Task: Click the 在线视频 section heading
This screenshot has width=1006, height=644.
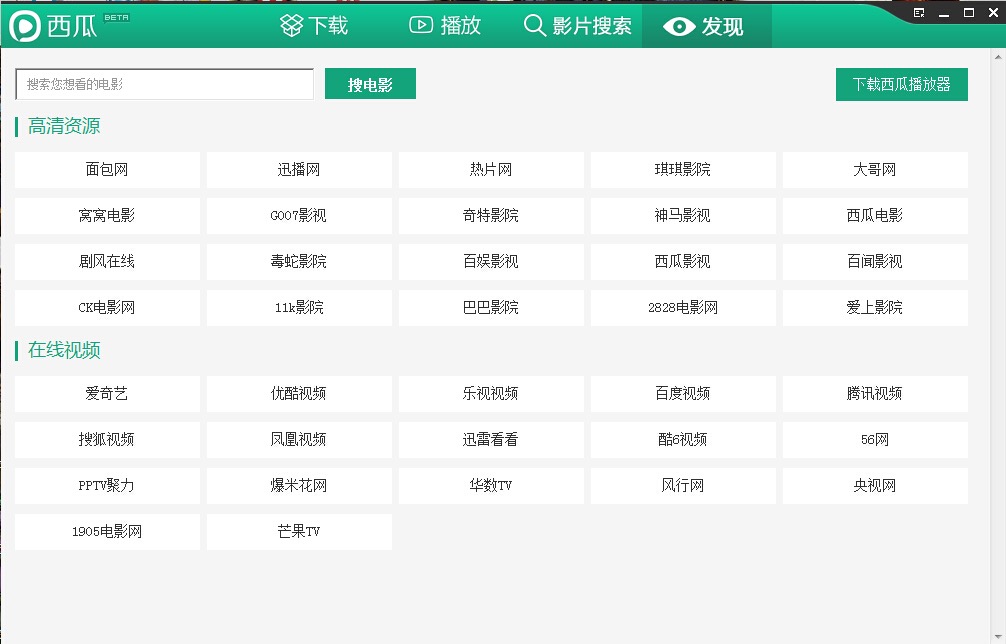Action: (x=64, y=350)
